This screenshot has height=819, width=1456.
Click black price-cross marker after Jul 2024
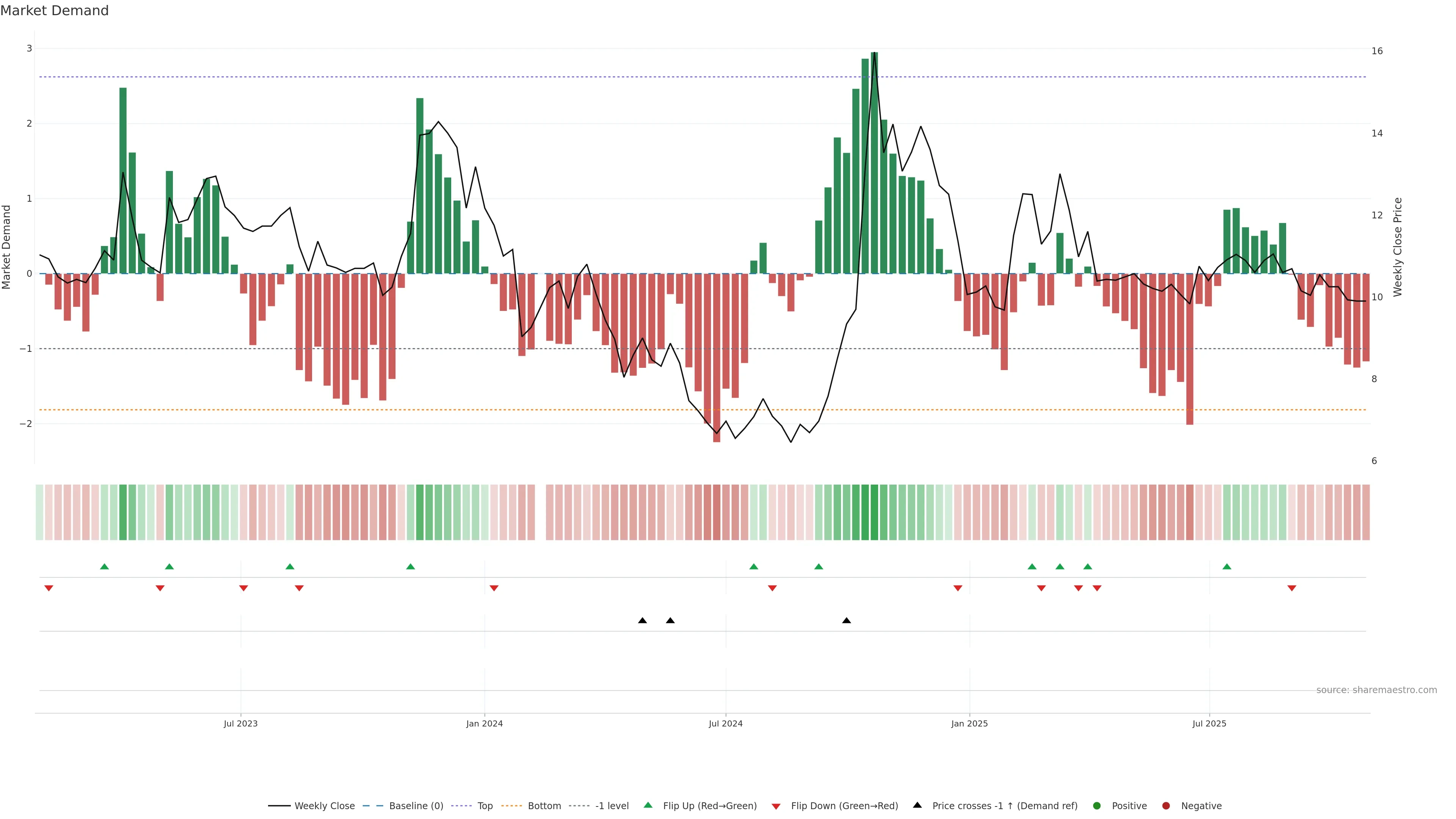coord(846,621)
